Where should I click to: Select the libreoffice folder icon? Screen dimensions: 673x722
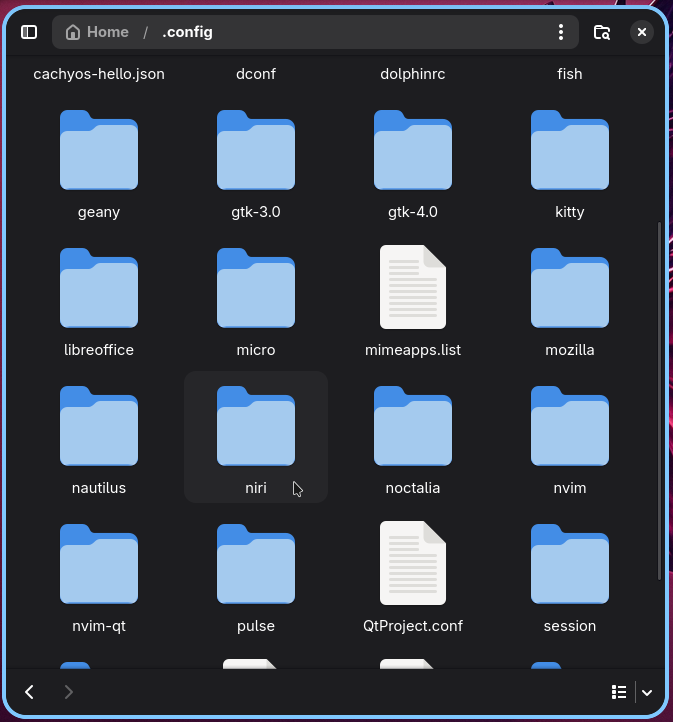click(x=99, y=288)
